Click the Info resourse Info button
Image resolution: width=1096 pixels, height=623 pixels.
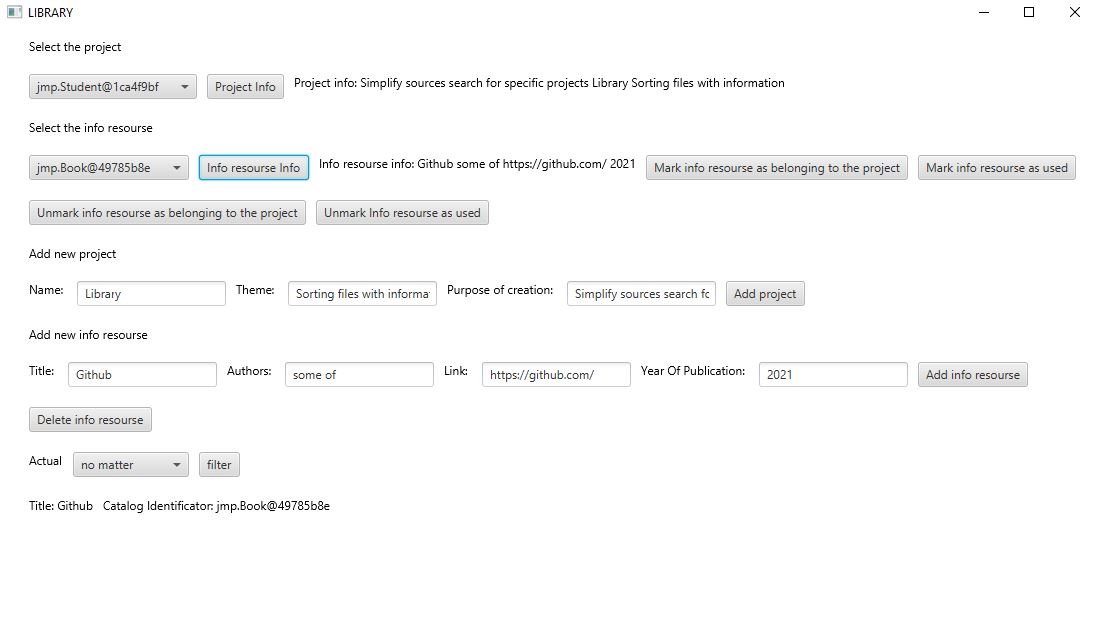pos(254,168)
